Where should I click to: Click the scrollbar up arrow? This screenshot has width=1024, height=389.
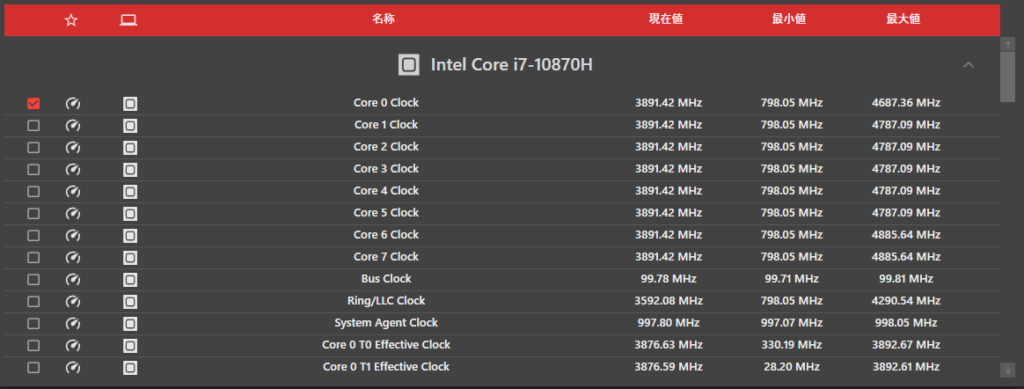coord(1008,44)
